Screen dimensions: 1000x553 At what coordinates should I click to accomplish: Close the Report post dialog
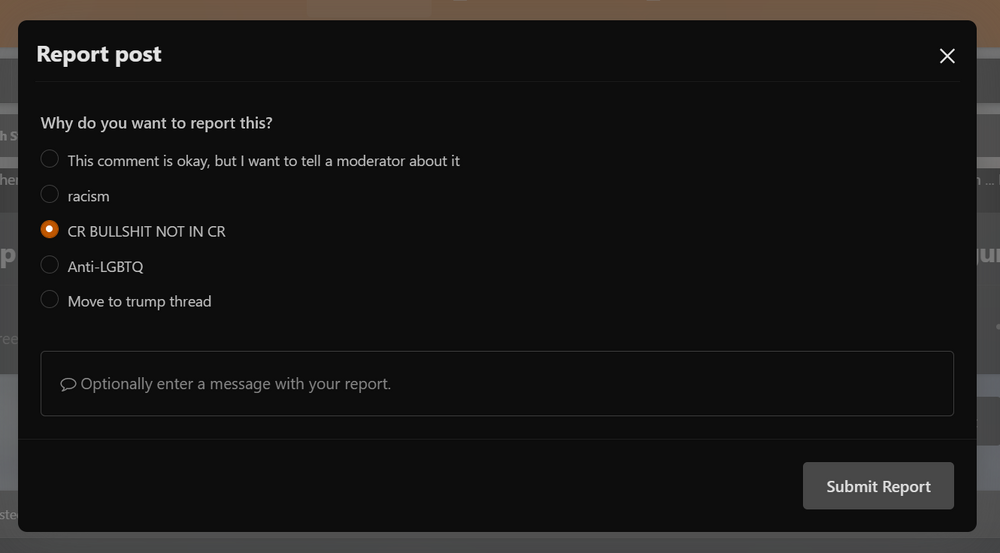[947, 56]
